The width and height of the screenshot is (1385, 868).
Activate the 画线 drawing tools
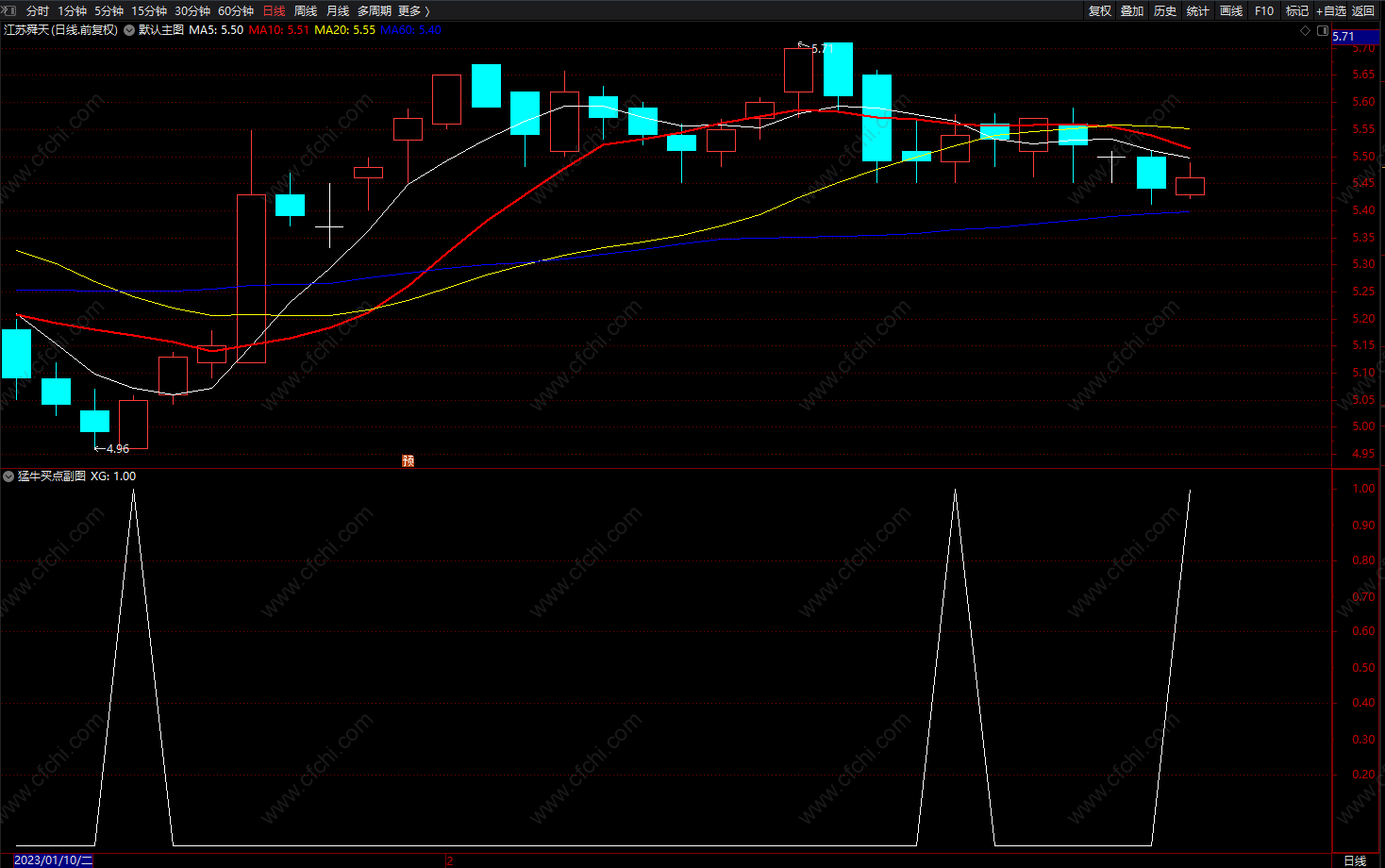tap(1231, 11)
